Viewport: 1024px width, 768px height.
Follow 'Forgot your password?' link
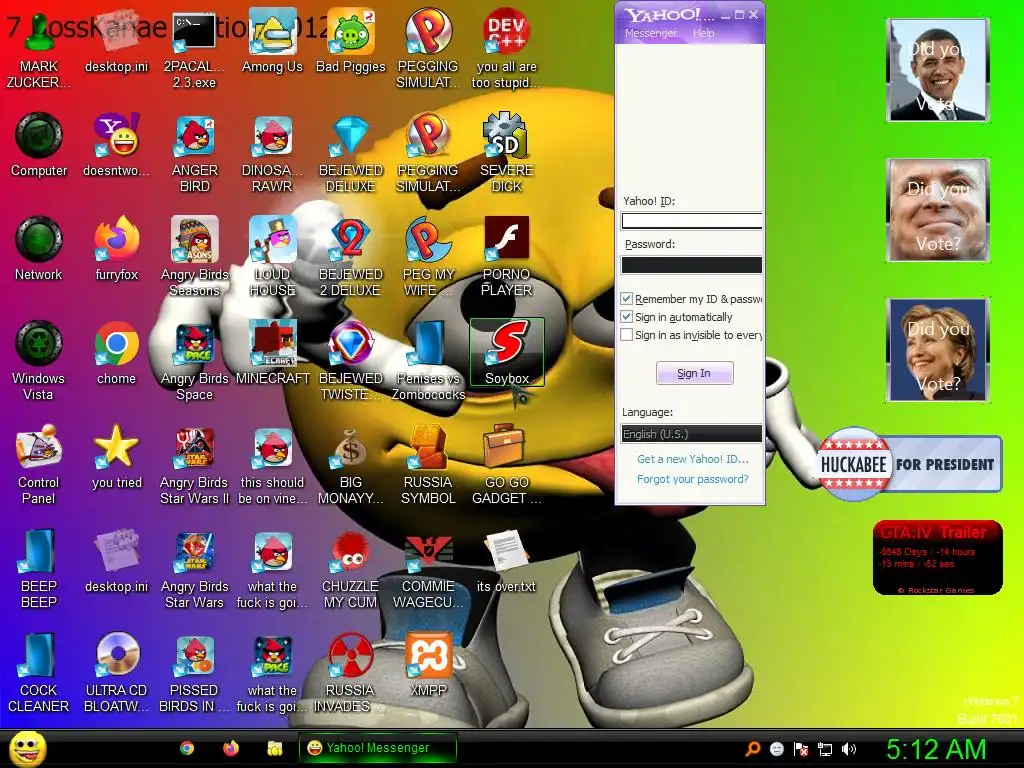pos(692,479)
